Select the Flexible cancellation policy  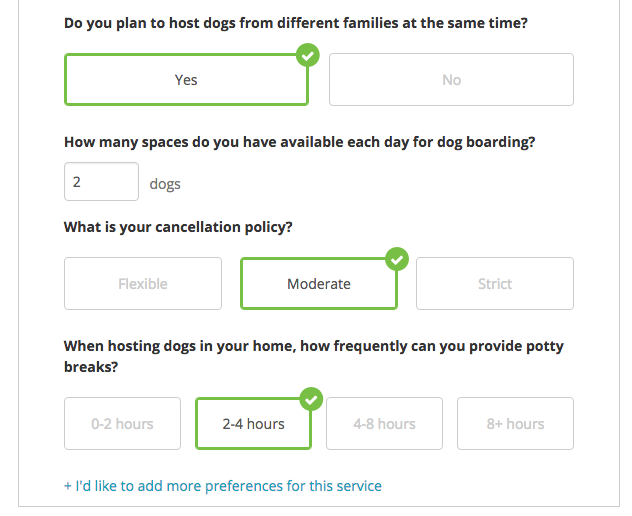point(143,284)
